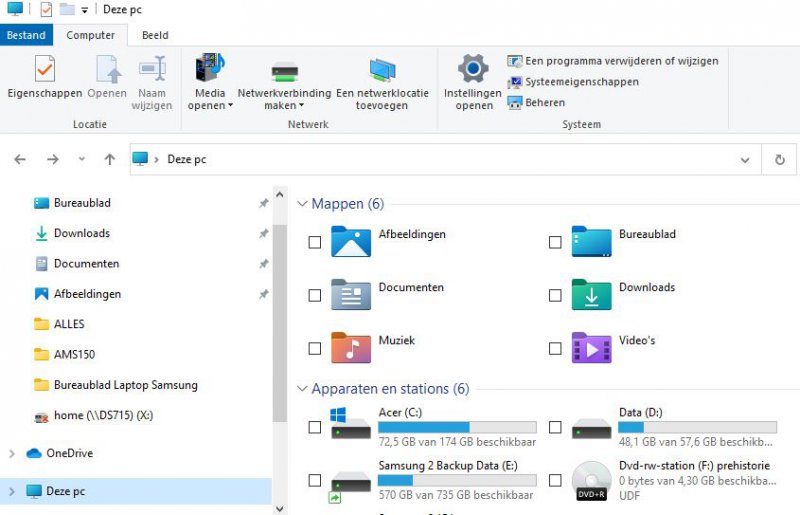Image resolution: width=800 pixels, height=515 pixels.
Task: Click Een programma verwijderen of wijzigen
Action: [x=621, y=61]
